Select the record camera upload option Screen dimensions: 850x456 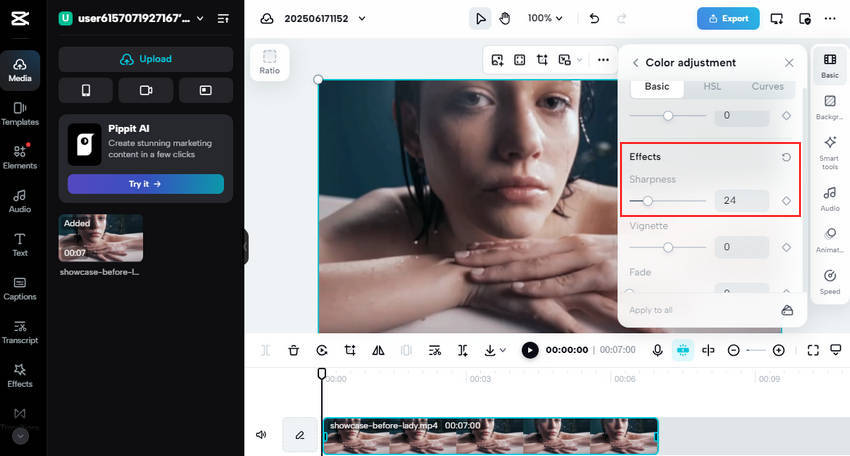[146, 90]
